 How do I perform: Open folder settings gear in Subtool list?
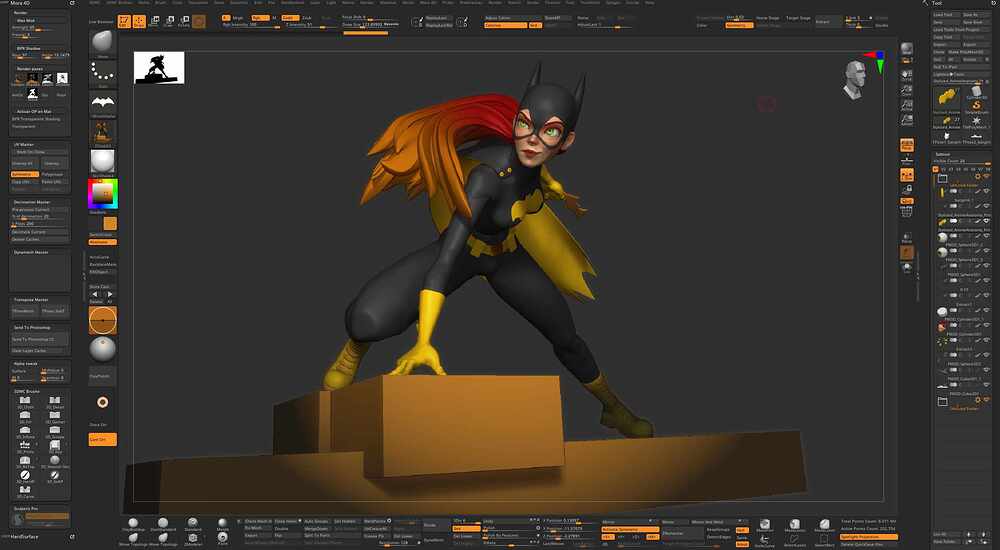tap(977, 177)
